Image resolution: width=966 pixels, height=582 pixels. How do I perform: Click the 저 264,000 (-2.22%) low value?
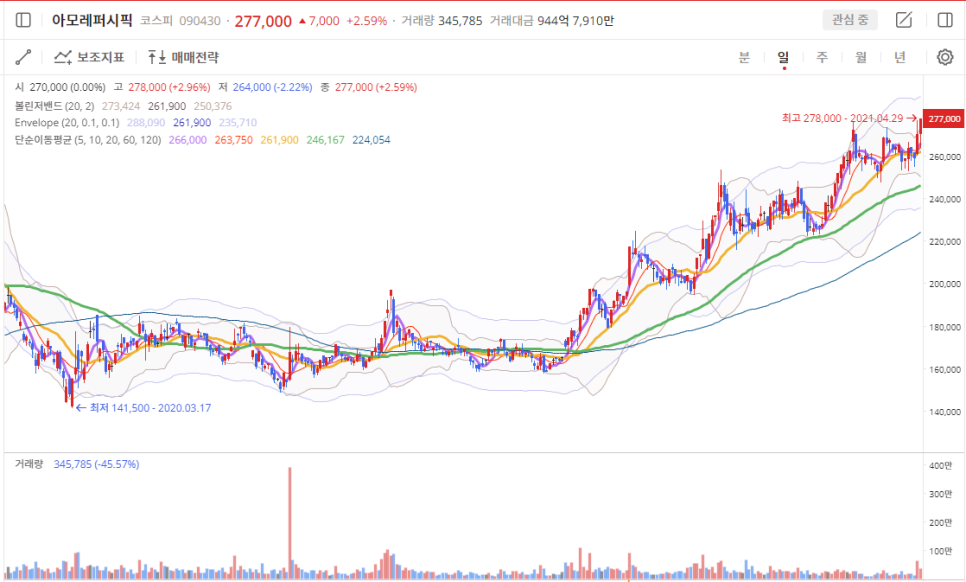coord(266,87)
